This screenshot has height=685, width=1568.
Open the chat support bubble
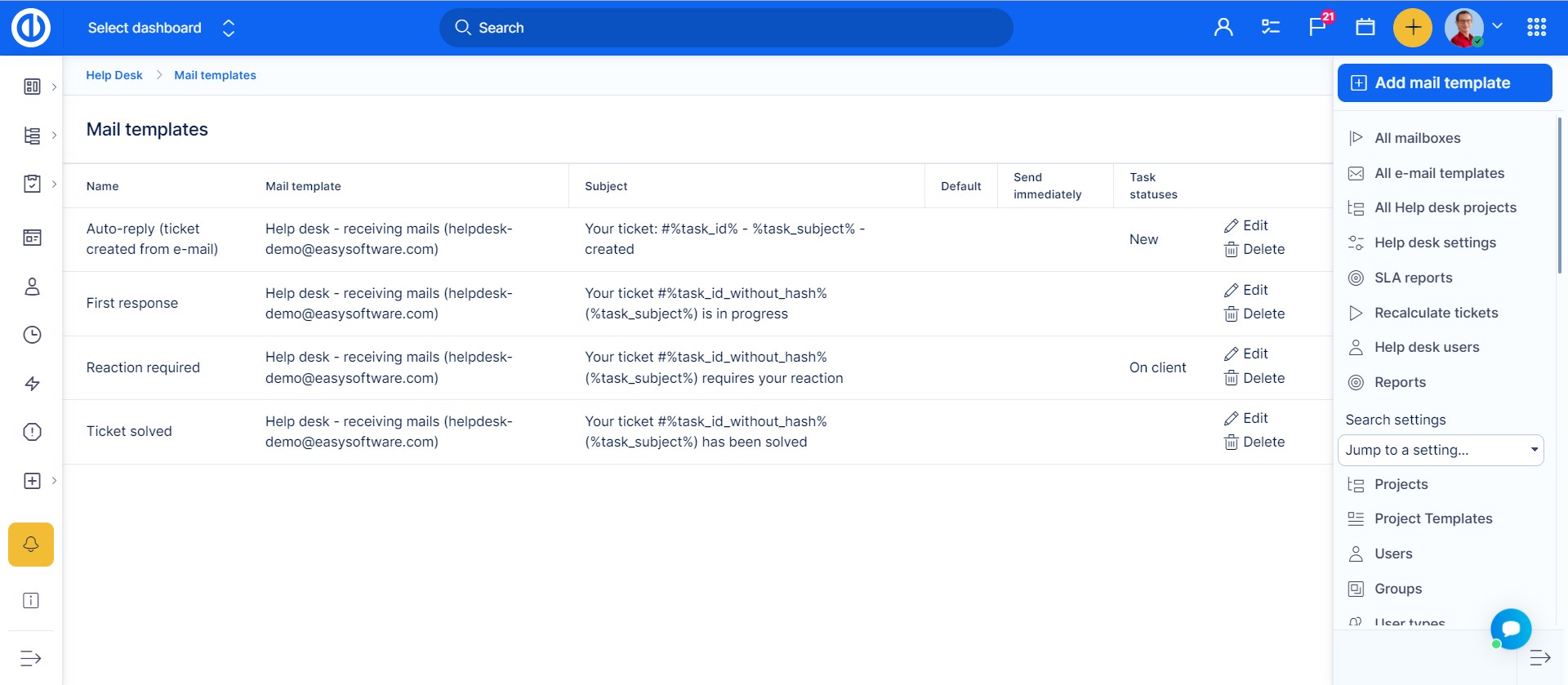point(1510,629)
